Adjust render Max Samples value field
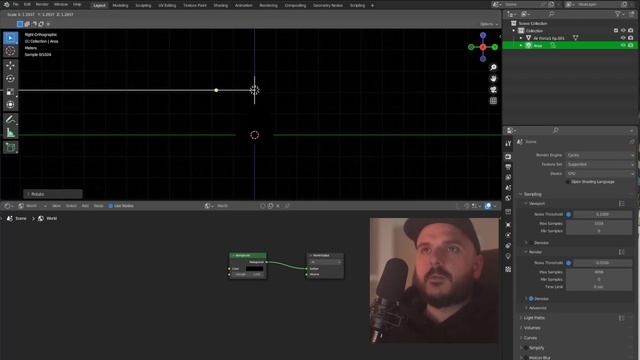This screenshot has height=360, width=640. pyautogui.click(x=599, y=272)
